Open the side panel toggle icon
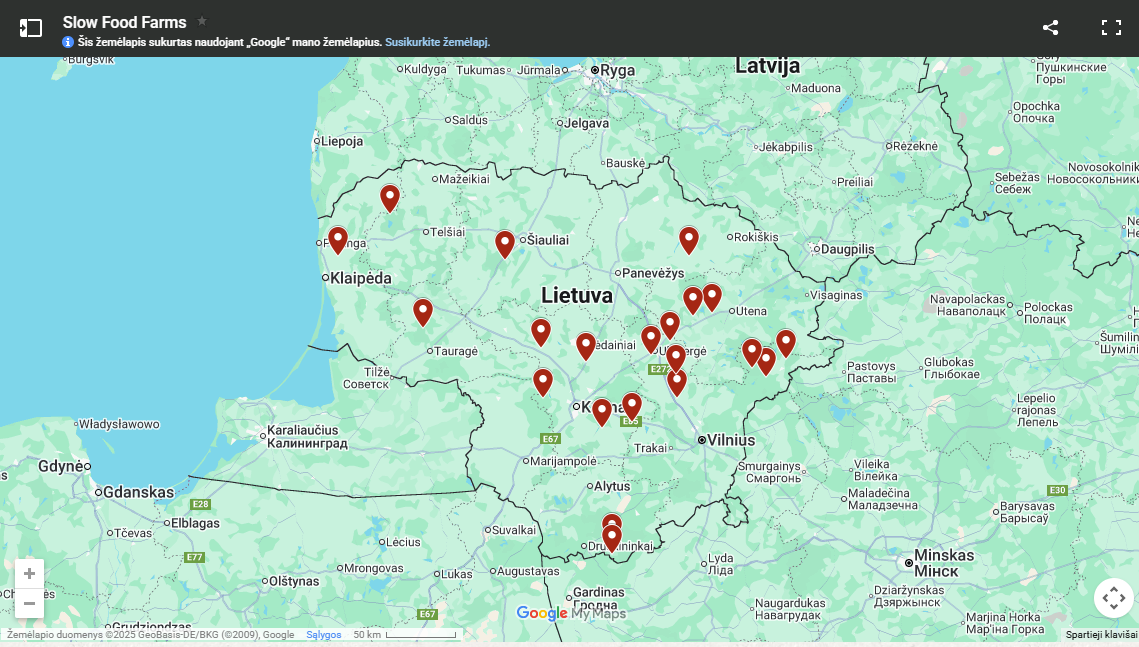 pyautogui.click(x=31, y=28)
